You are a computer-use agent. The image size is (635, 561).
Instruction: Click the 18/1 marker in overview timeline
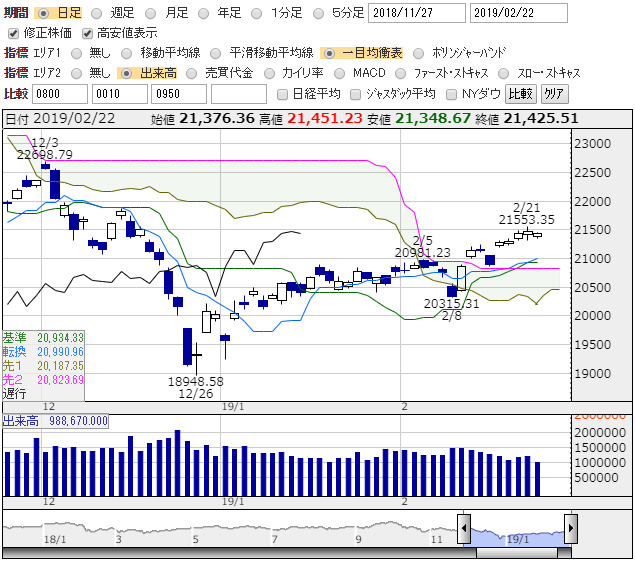click(x=55, y=540)
